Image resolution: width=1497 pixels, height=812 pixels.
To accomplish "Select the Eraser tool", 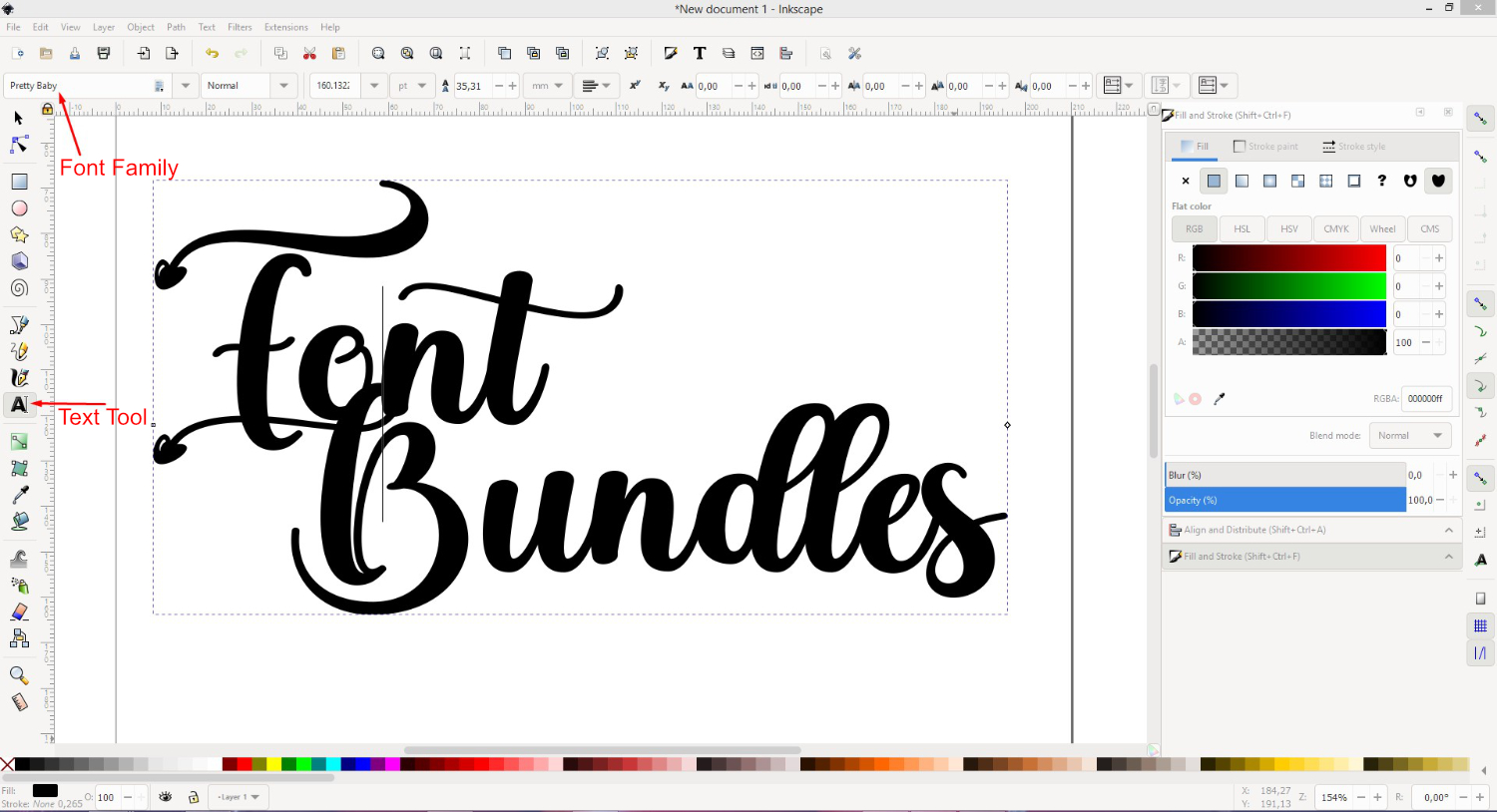I will pos(19,611).
